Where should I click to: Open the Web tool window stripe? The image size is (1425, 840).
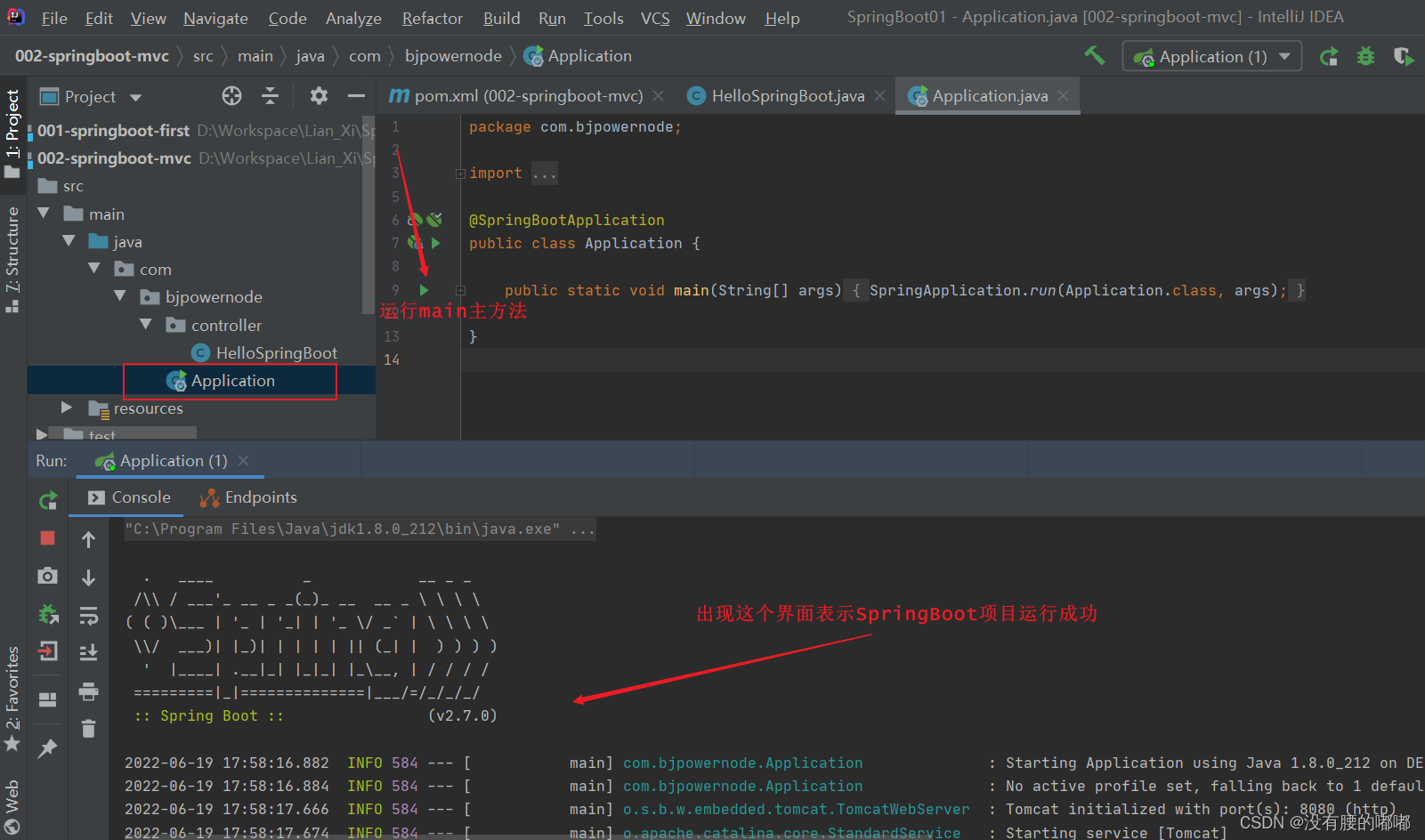(x=12, y=806)
